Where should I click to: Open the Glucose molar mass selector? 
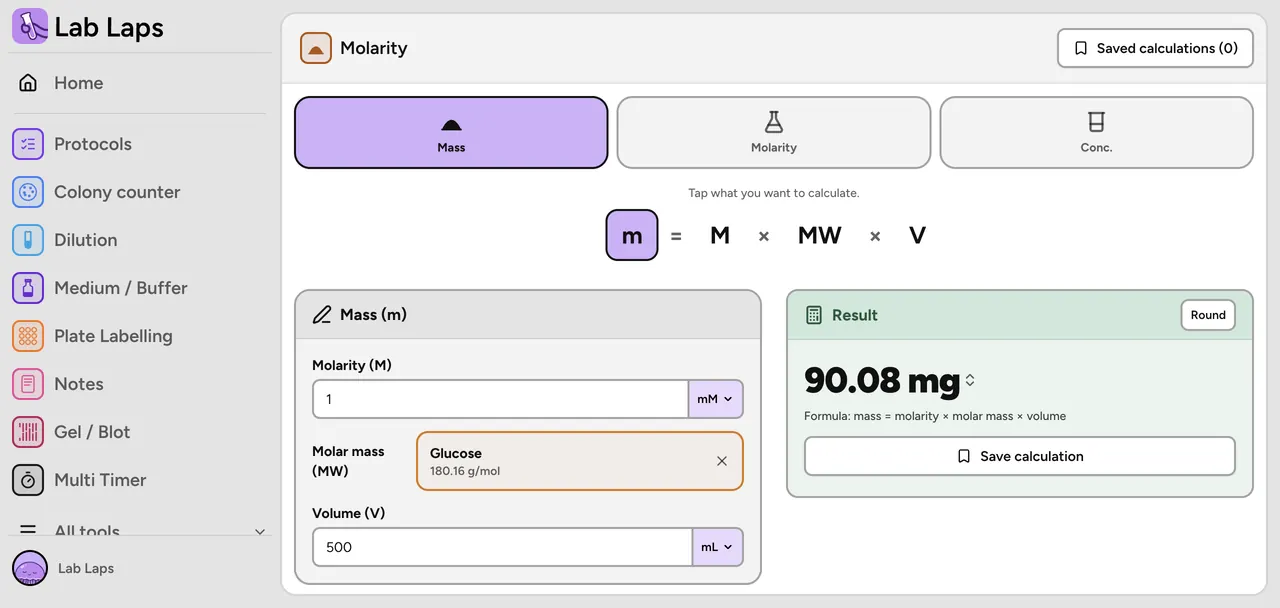580,461
